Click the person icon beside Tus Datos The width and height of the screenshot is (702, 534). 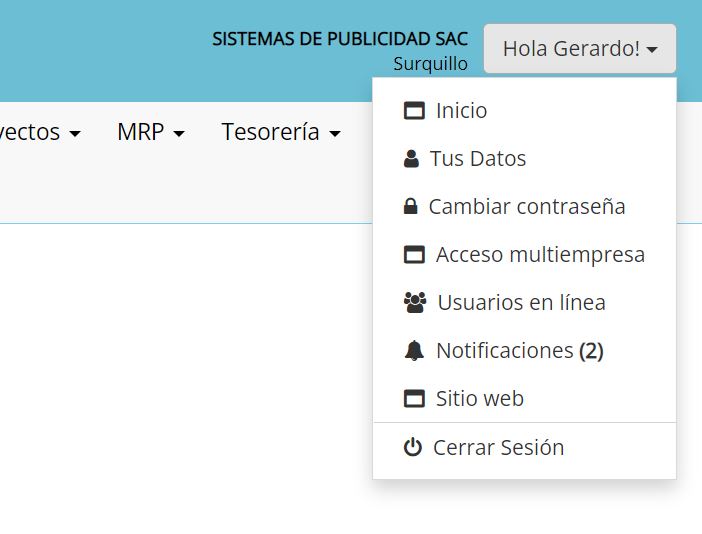click(411, 159)
